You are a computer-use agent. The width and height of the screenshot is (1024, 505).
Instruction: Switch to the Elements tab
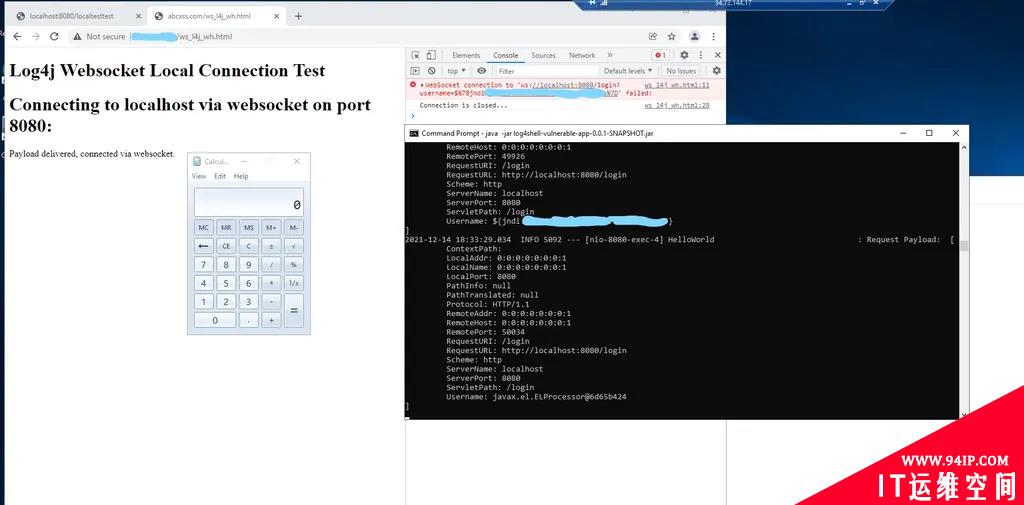point(466,56)
